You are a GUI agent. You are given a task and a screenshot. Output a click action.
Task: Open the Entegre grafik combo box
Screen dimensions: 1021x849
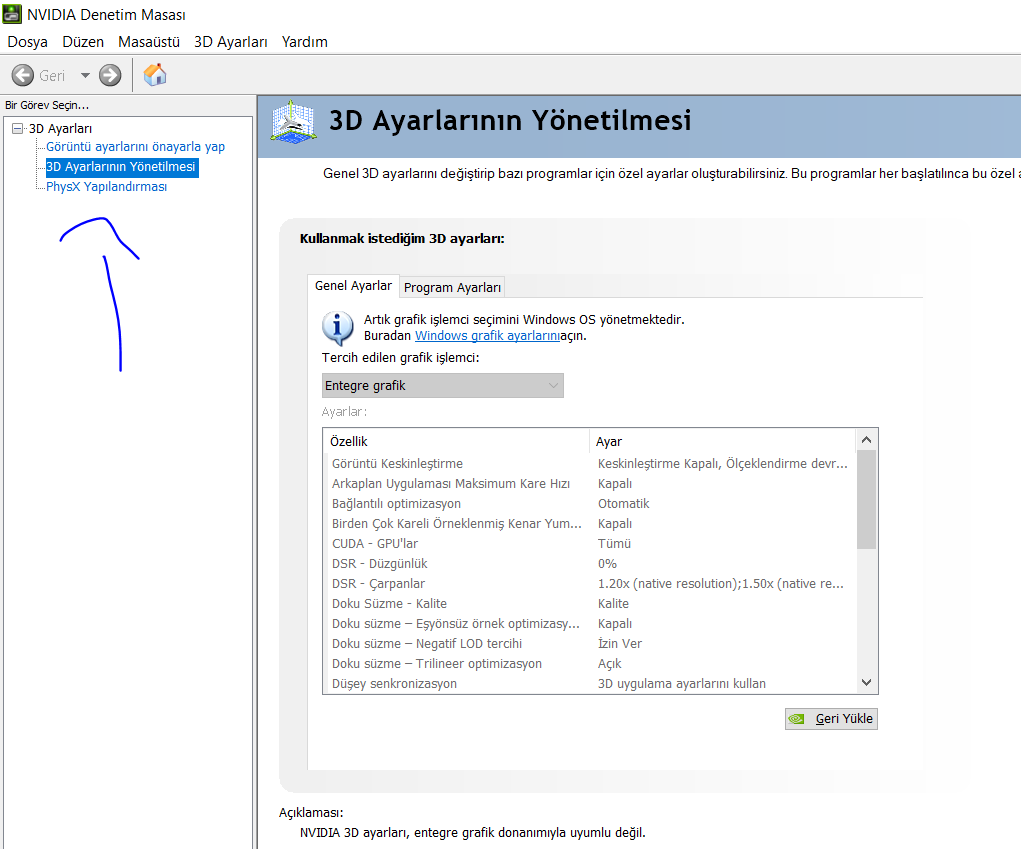pyautogui.click(x=443, y=385)
